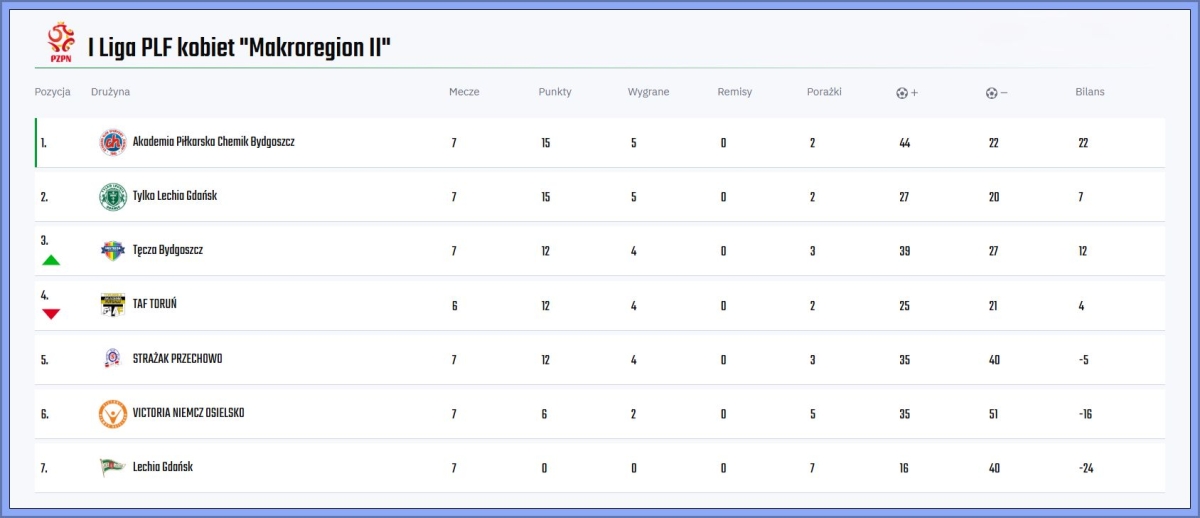Click Akademia Piłkarska Chemik Bydgoszcz club crest
Viewport: 1200px width, 518px height.
click(x=112, y=143)
